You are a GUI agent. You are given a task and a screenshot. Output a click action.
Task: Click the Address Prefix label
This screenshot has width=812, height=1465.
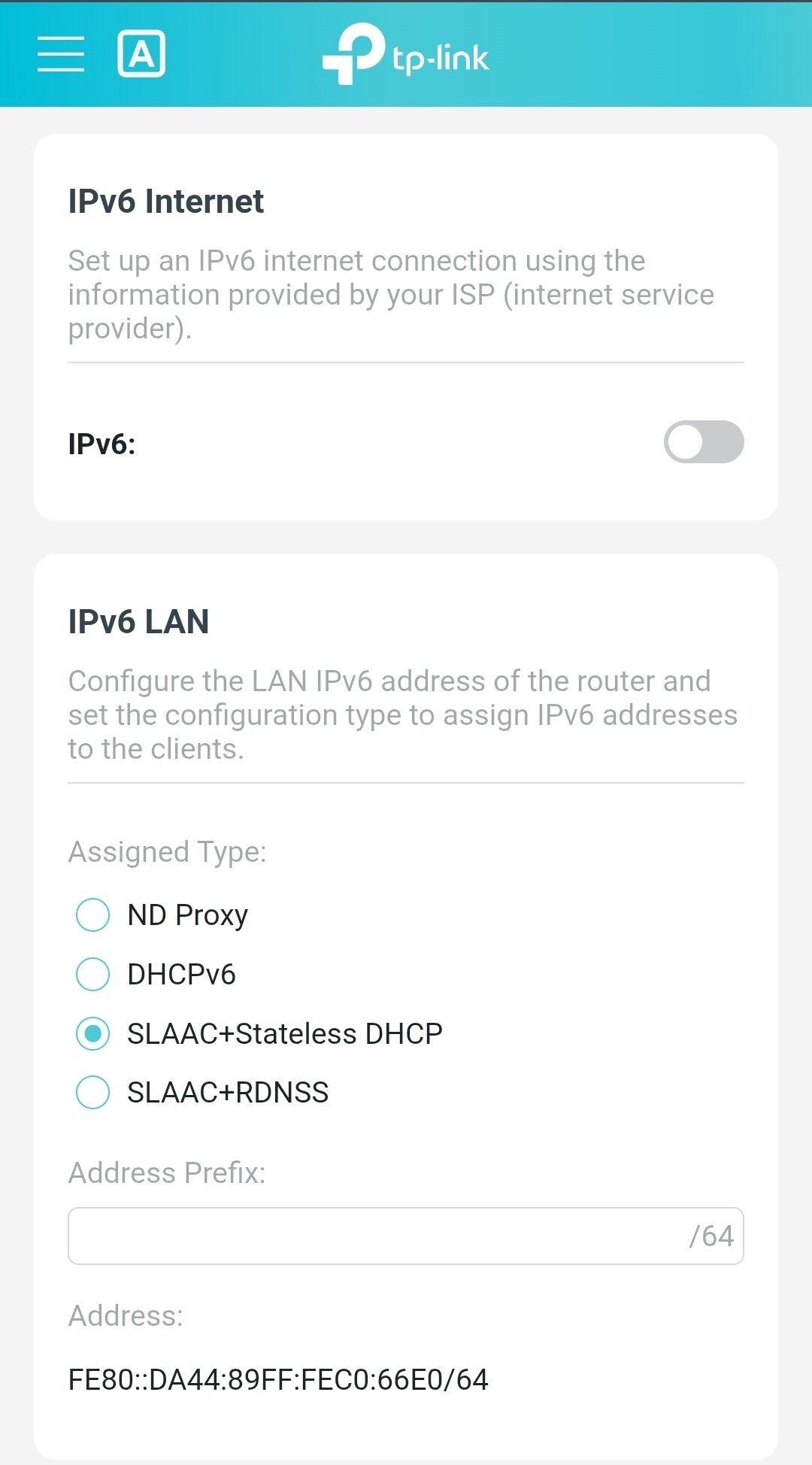point(167,1173)
